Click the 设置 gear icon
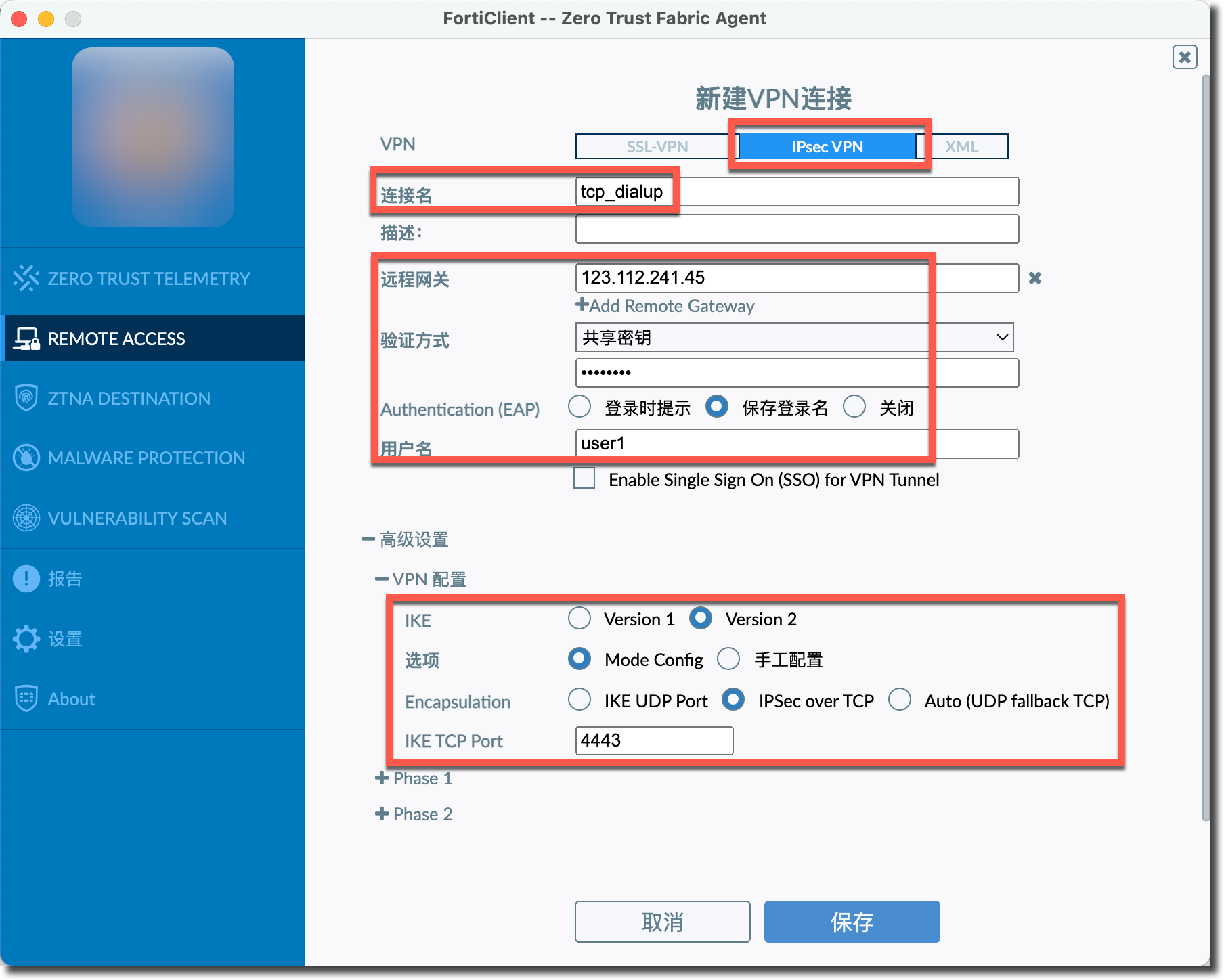The image size is (1224, 980). pos(26,639)
